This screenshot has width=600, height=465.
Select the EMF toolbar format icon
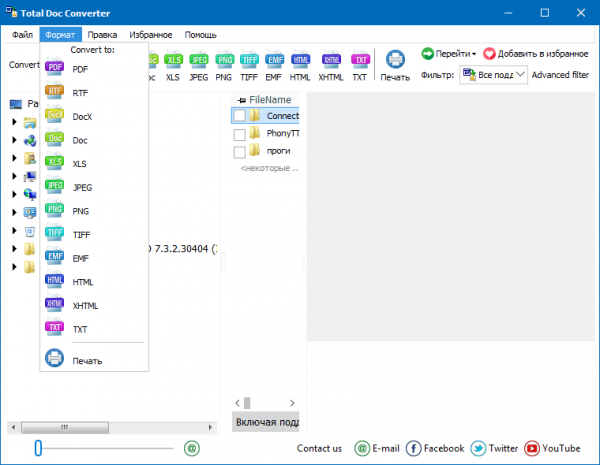(275, 65)
